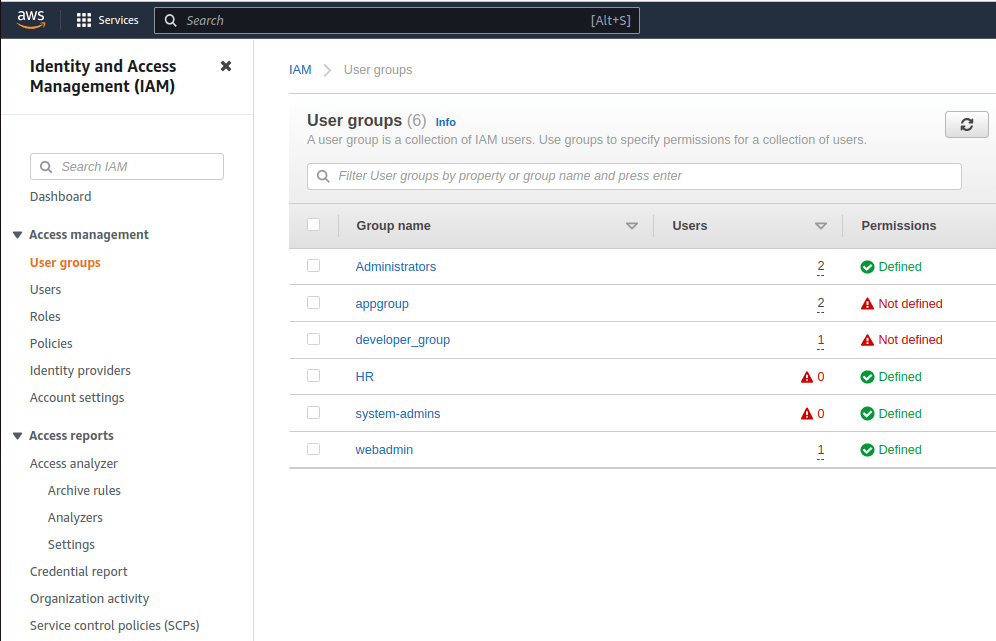
Task: Sort by the Users column arrow
Action: [x=821, y=226]
